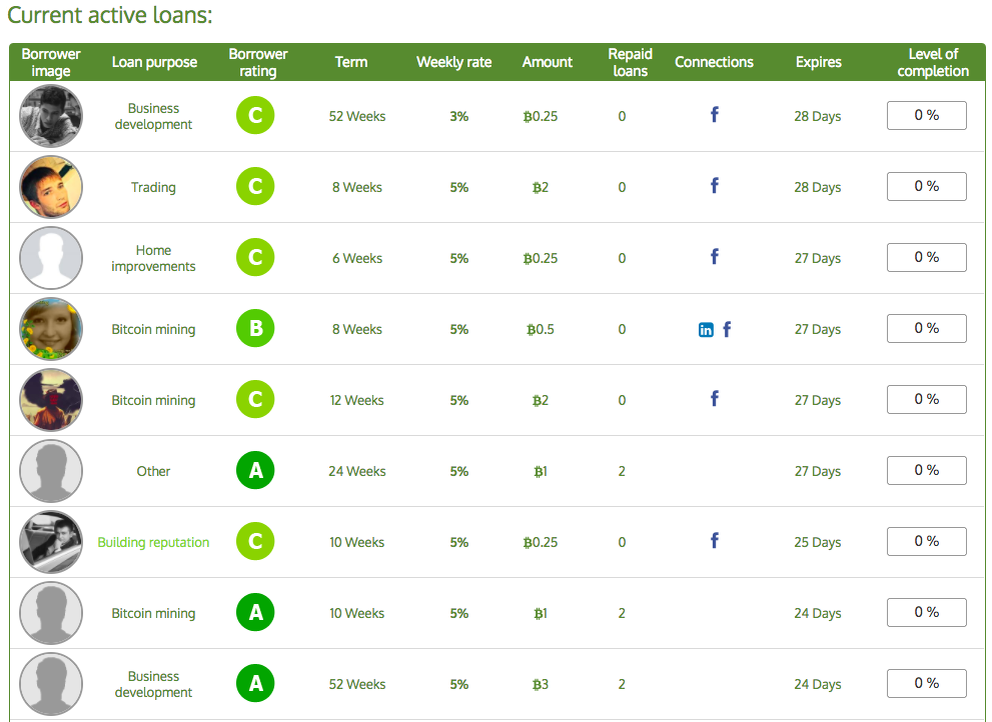
Task: Click the A rating badge for Other loan
Action: coord(255,471)
